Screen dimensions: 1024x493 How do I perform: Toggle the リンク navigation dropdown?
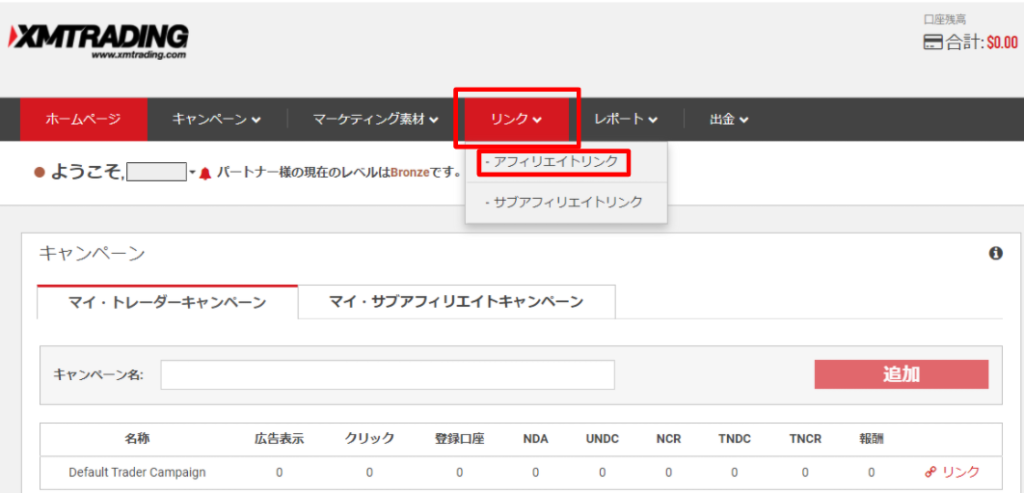[x=517, y=119]
